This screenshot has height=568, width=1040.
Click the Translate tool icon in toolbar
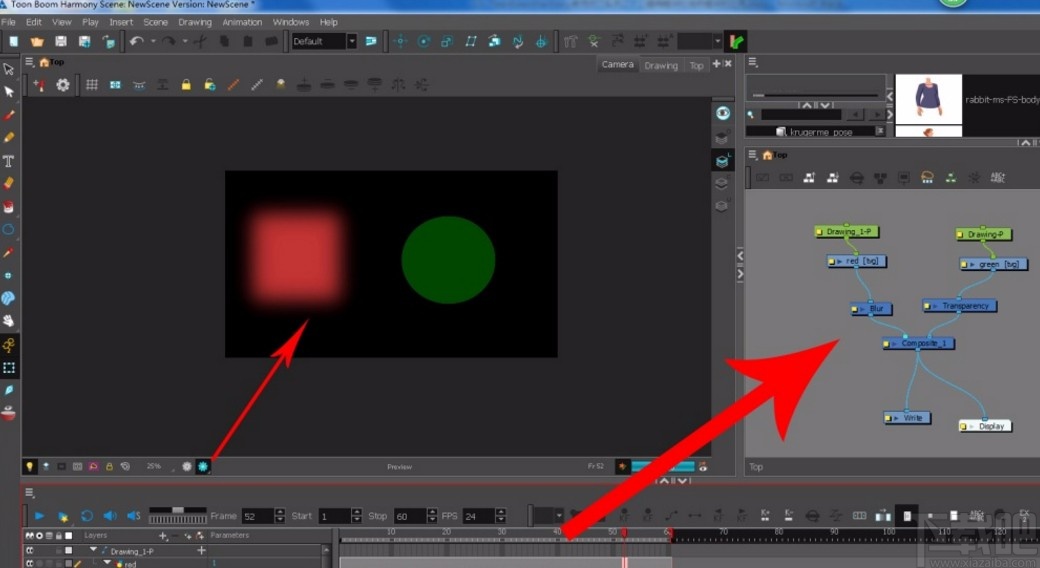coord(401,41)
